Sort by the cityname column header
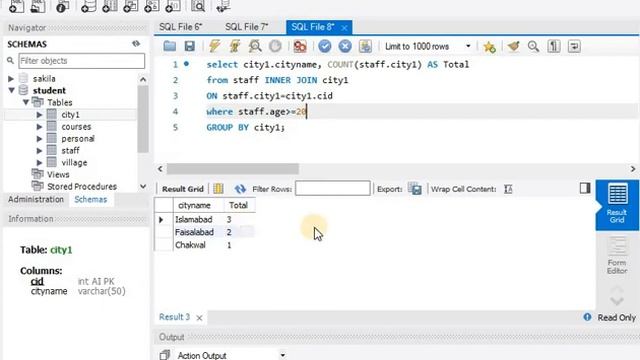The image size is (640, 360). (194, 205)
